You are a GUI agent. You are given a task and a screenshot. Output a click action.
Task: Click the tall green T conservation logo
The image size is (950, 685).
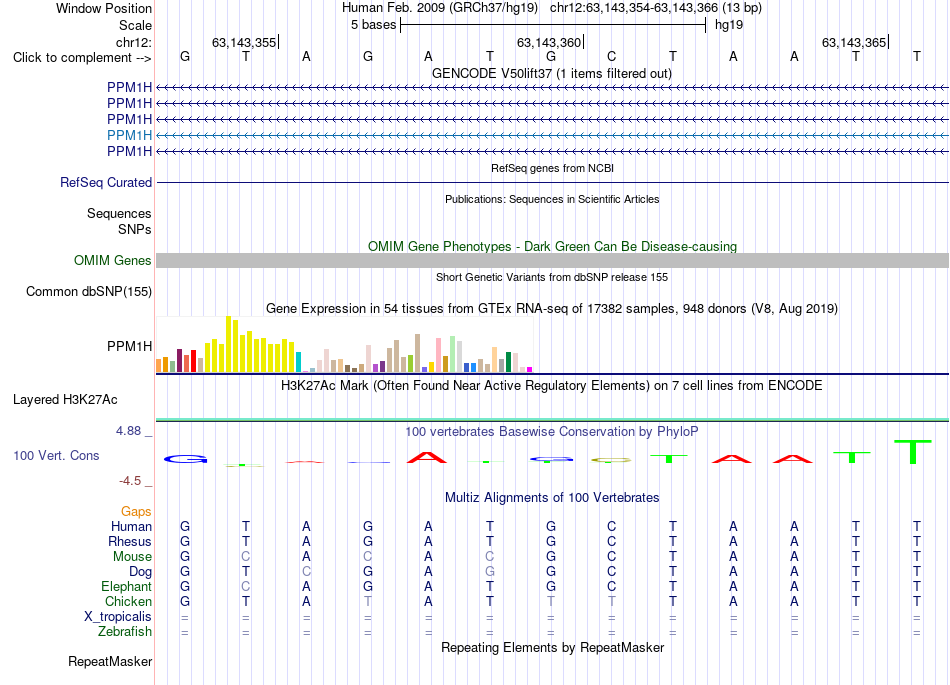click(x=912, y=452)
